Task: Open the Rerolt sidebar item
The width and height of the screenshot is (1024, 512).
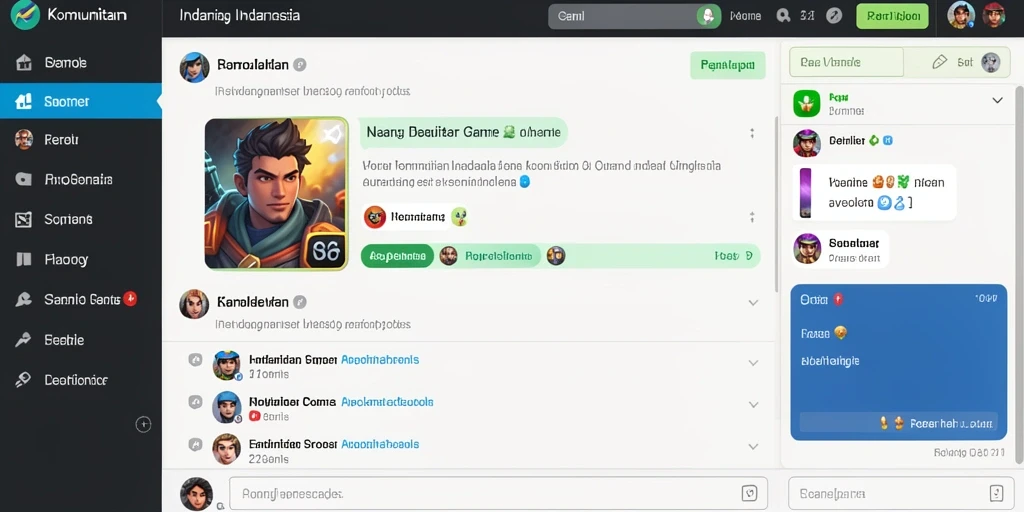Action: pyautogui.click(x=81, y=139)
